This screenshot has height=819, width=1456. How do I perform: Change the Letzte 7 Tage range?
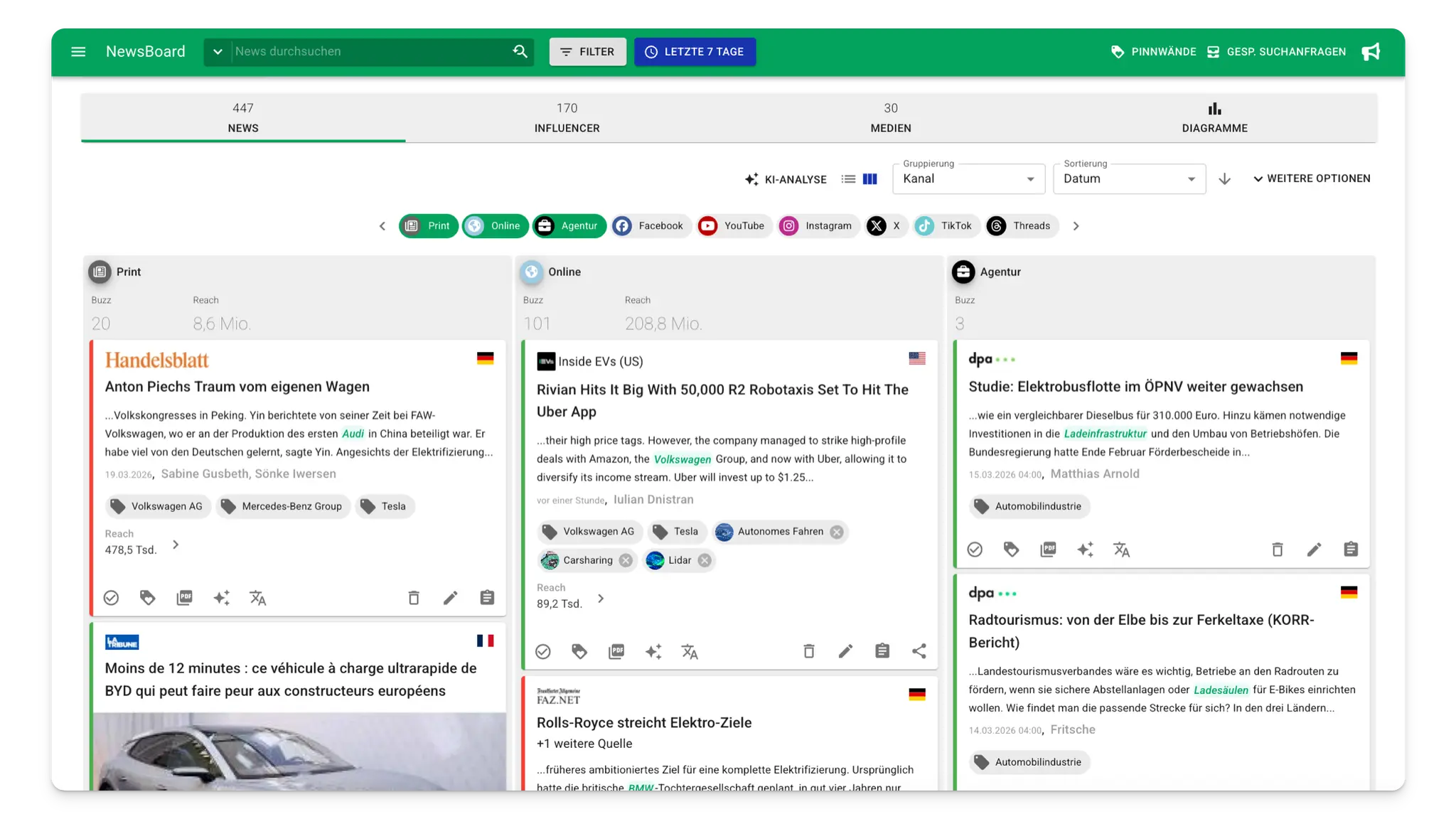[695, 51]
